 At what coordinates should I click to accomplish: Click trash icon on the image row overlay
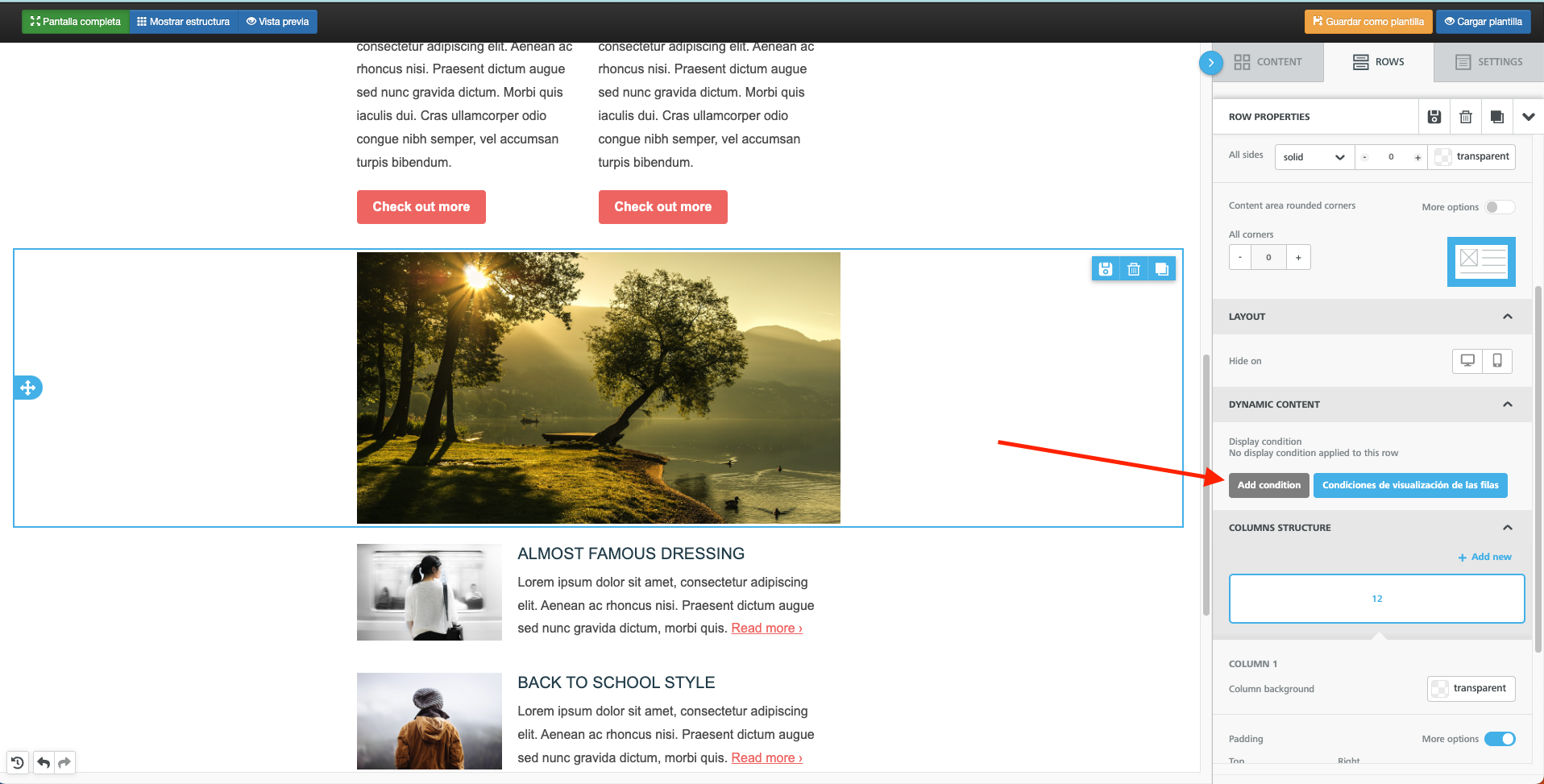(x=1133, y=269)
